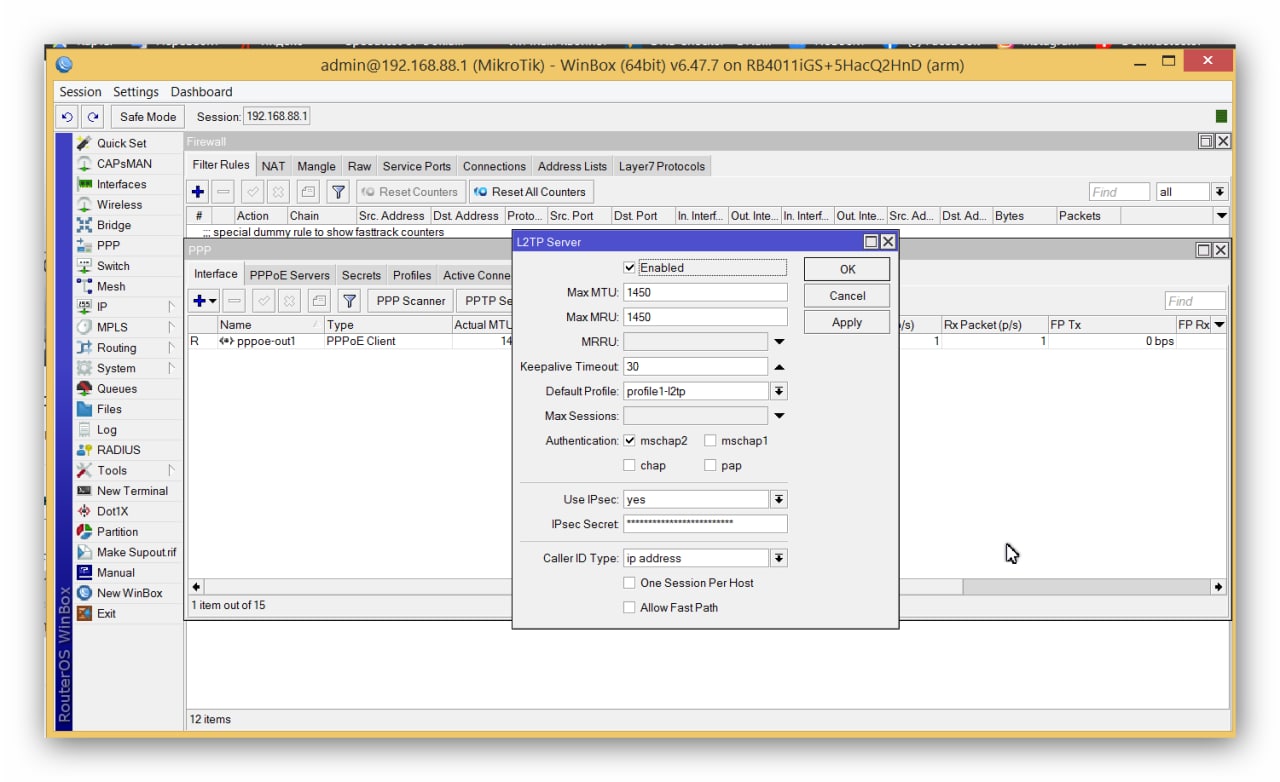
Task: Switch to the NAT tab
Action: 273,166
